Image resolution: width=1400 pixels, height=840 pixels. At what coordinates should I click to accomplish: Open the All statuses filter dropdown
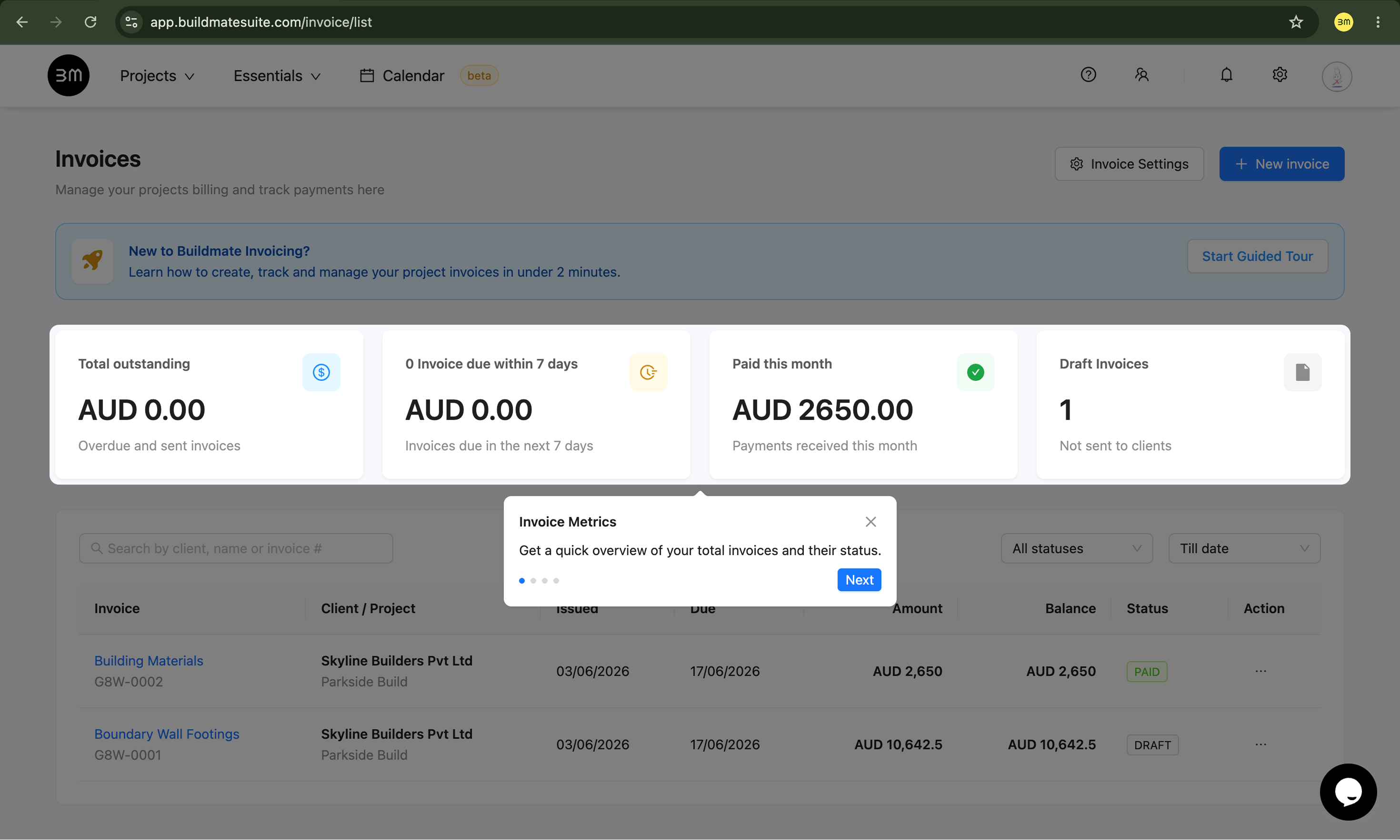point(1076,548)
